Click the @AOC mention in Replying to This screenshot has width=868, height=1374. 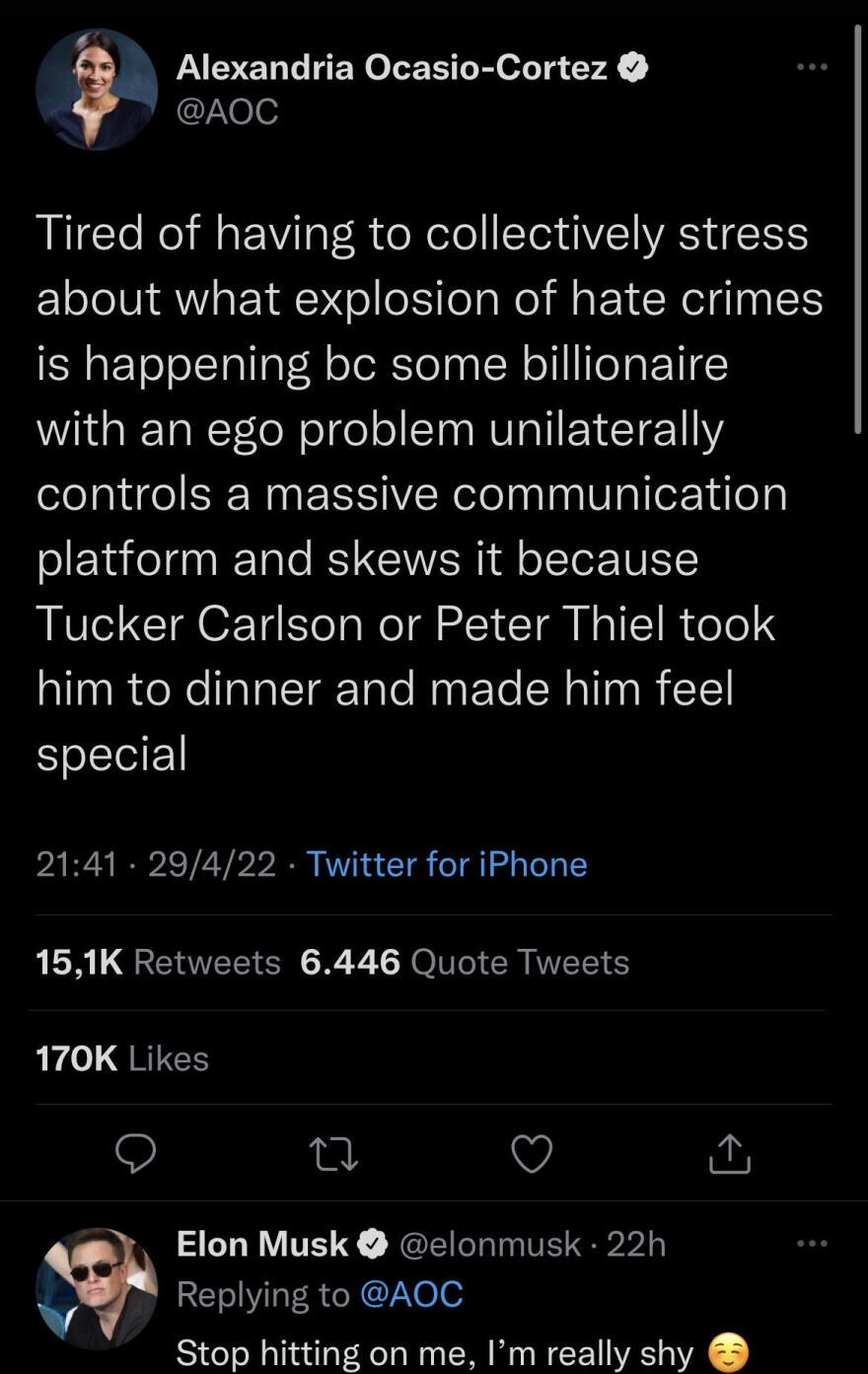(x=411, y=1294)
